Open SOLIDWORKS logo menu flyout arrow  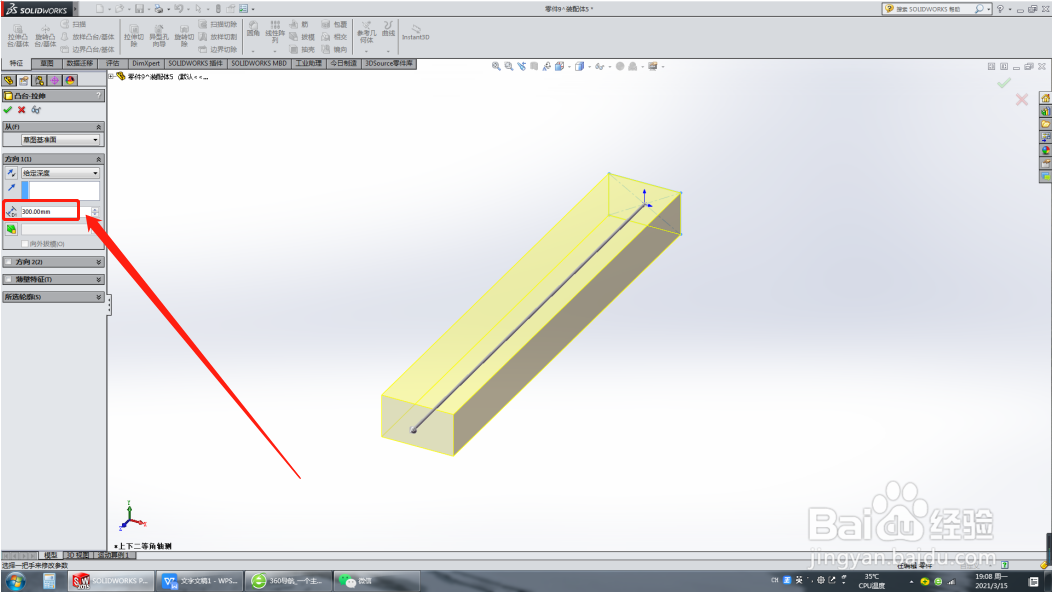[x=75, y=9]
